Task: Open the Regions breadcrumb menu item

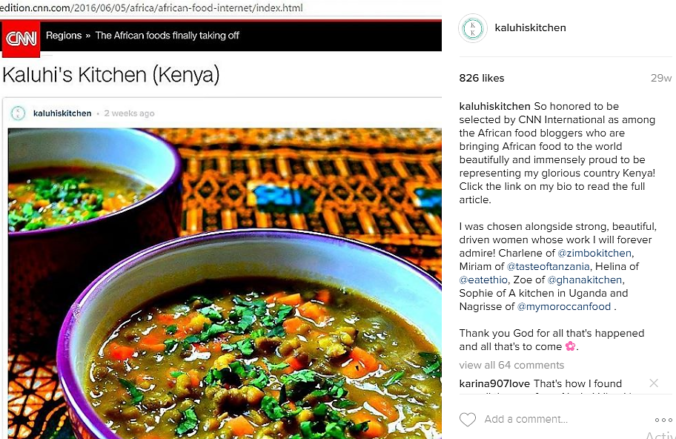Action: (64, 35)
